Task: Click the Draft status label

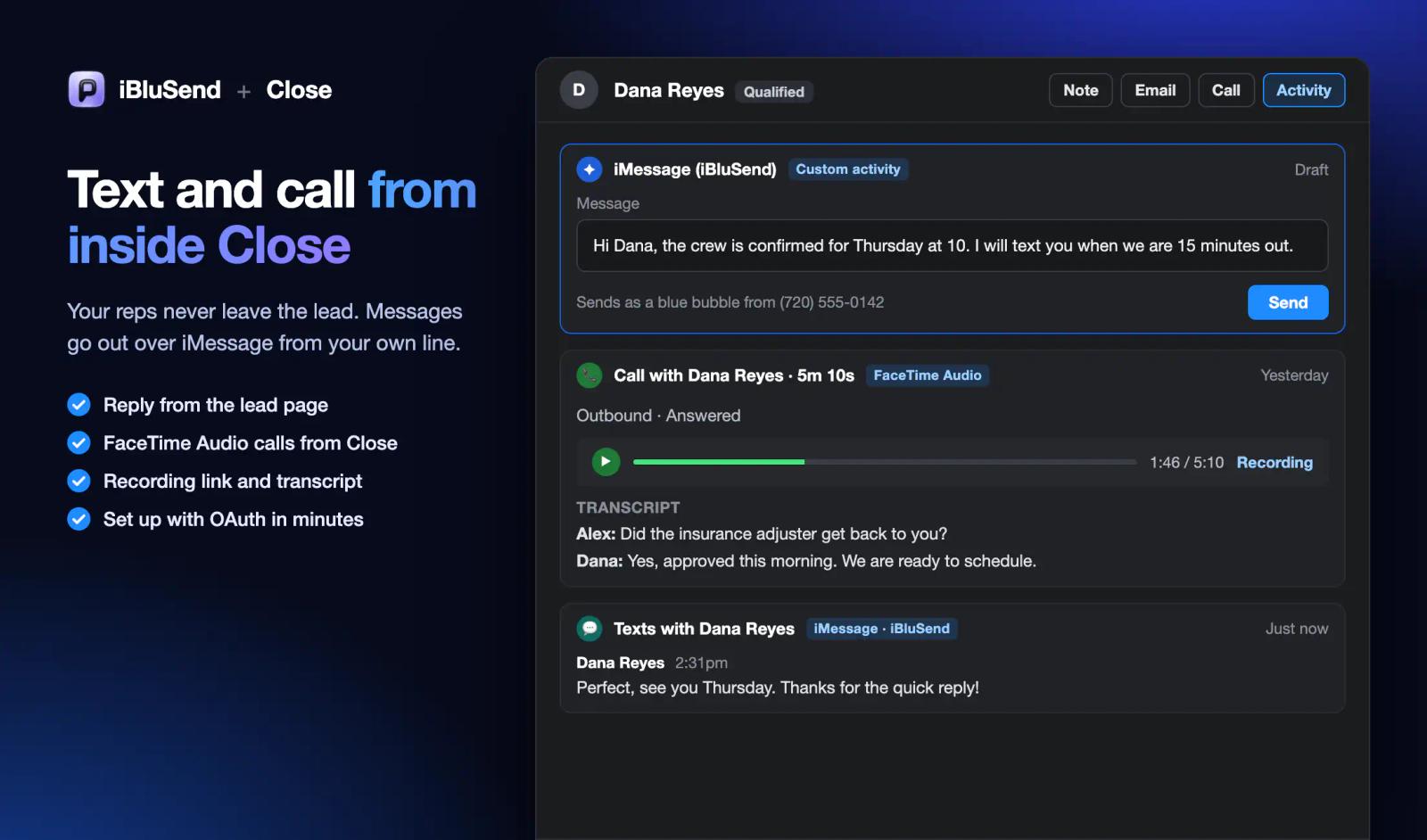Action: click(x=1311, y=169)
